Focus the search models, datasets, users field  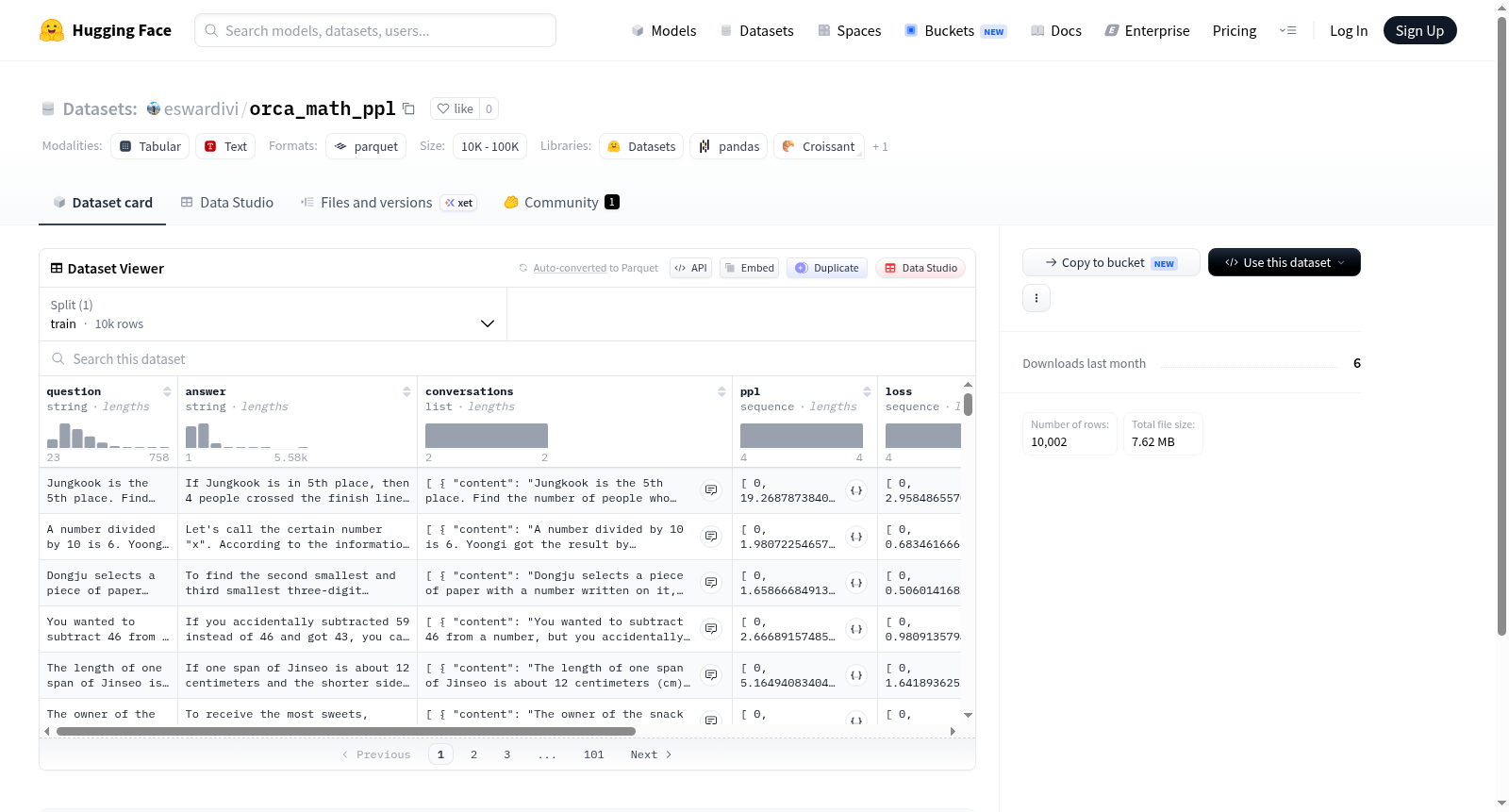pos(375,30)
